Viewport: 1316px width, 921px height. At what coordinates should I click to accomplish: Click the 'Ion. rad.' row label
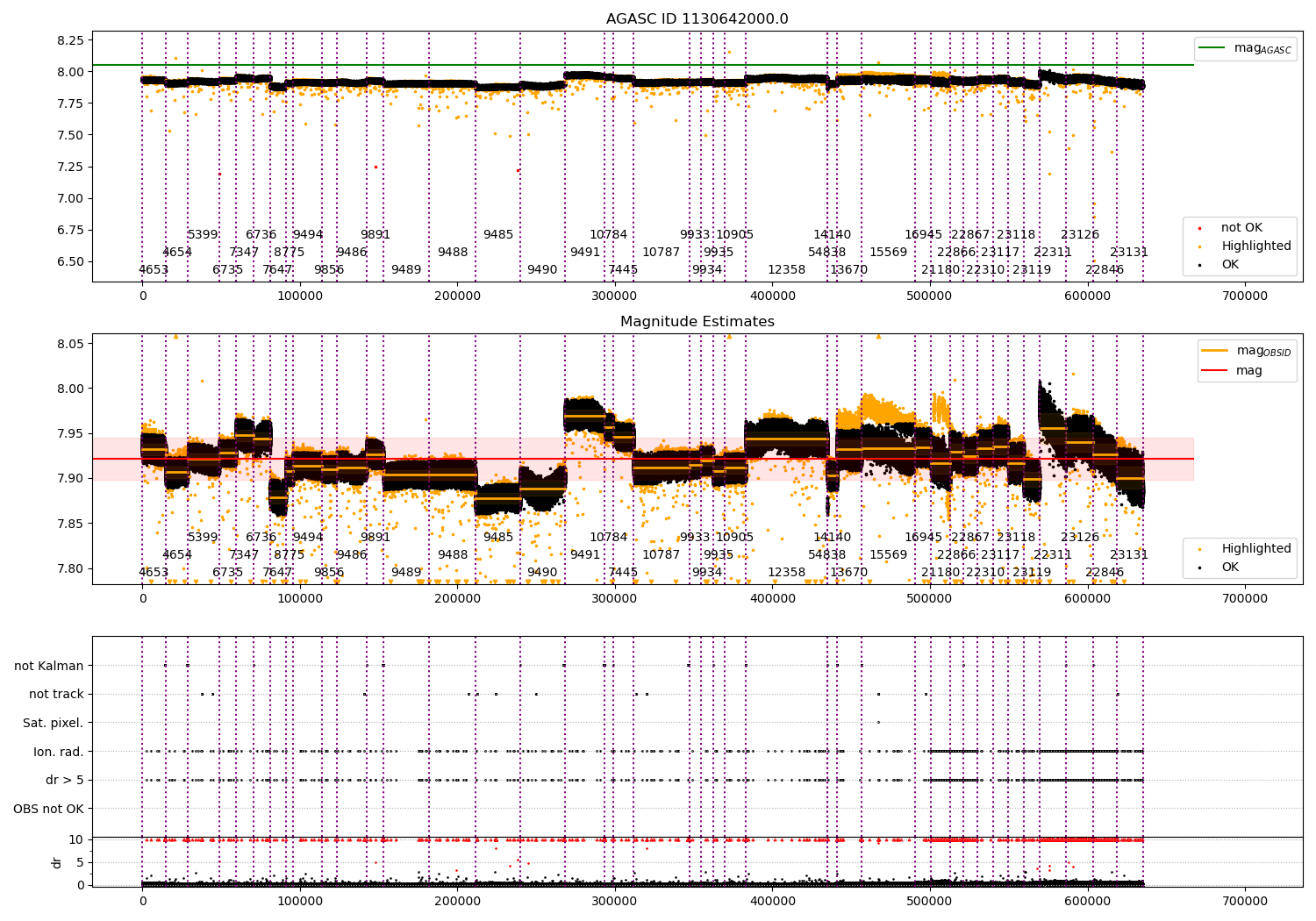pos(59,752)
